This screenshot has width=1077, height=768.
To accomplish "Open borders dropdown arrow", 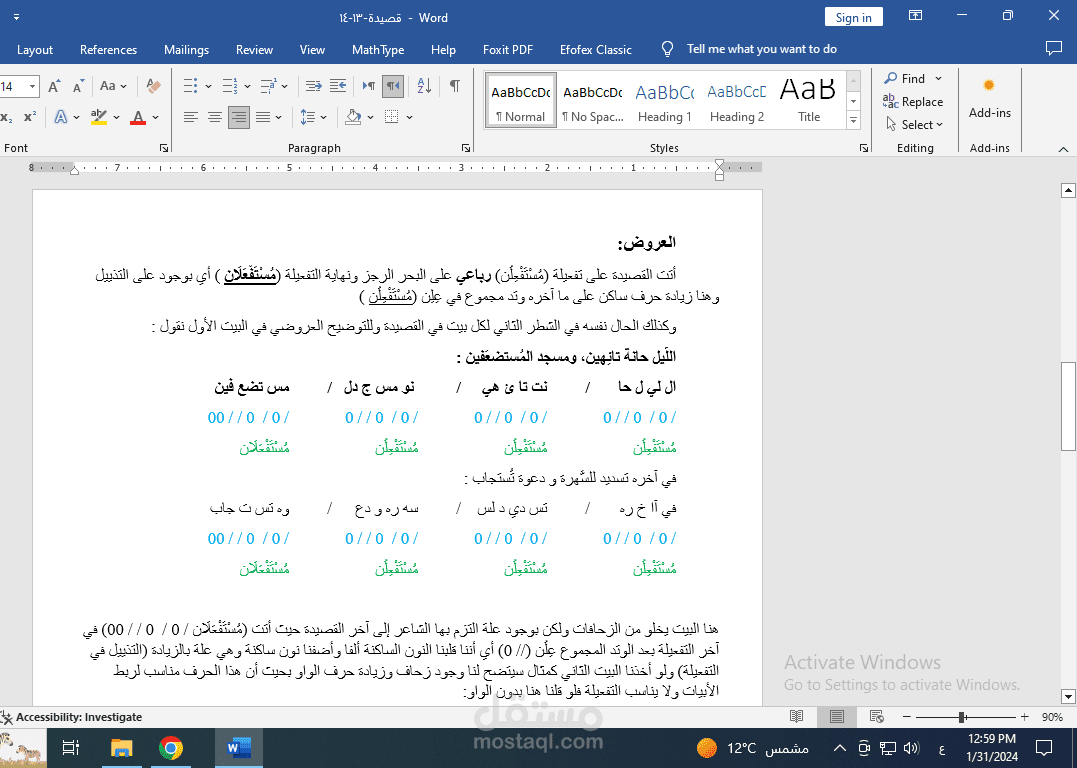I will click(409, 117).
